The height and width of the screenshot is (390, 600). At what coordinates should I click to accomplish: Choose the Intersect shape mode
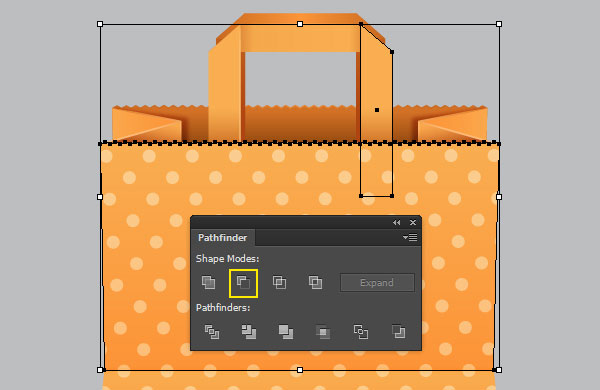tap(279, 283)
